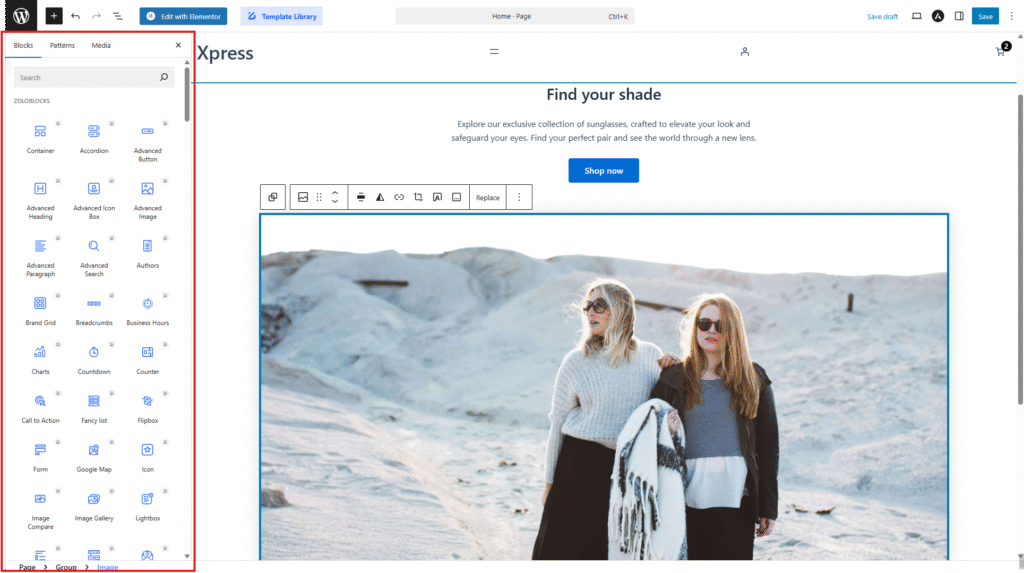
Task: Insert the Countdown block
Action: pyautogui.click(x=94, y=359)
